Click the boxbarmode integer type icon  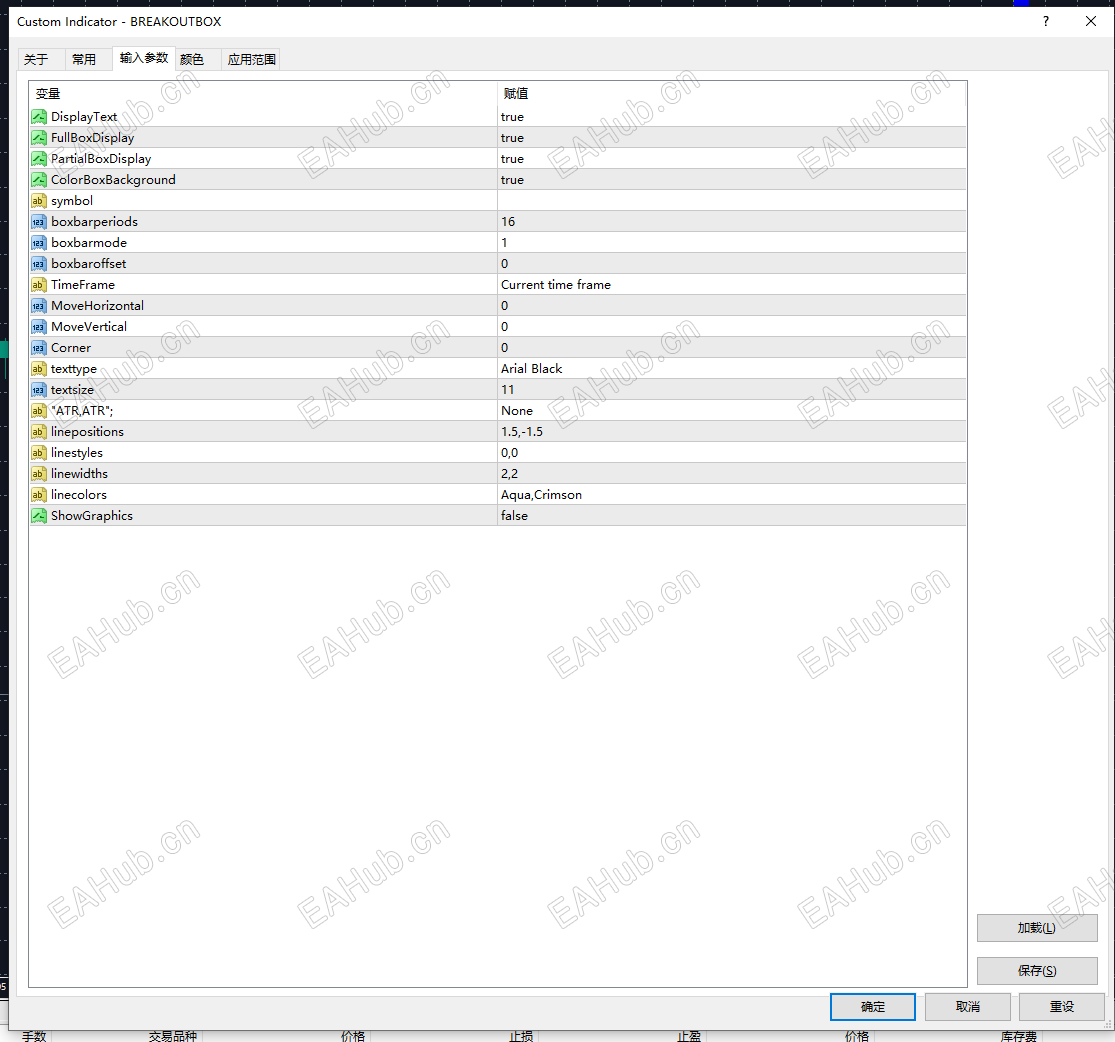point(38,243)
